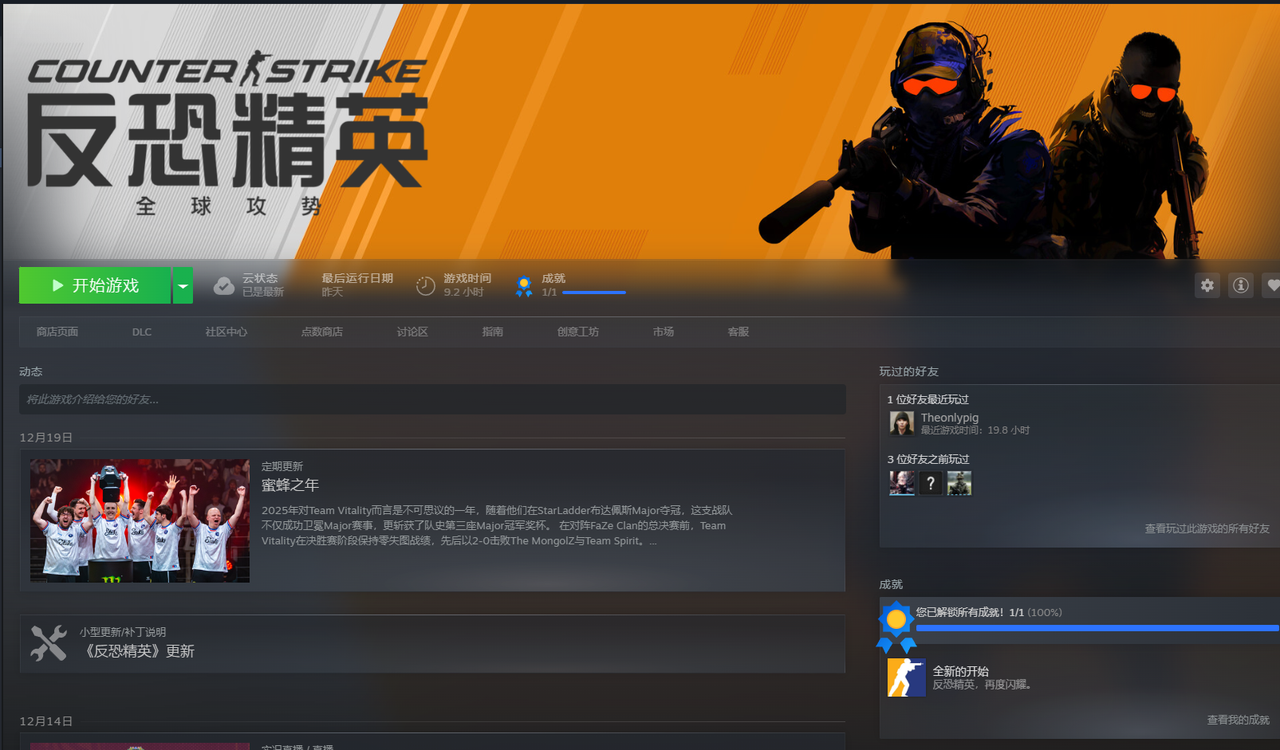Click the soldier friend avatar under 3 位好友之前玩过
The height and width of the screenshot is (750, 1280).
point(959,483)
